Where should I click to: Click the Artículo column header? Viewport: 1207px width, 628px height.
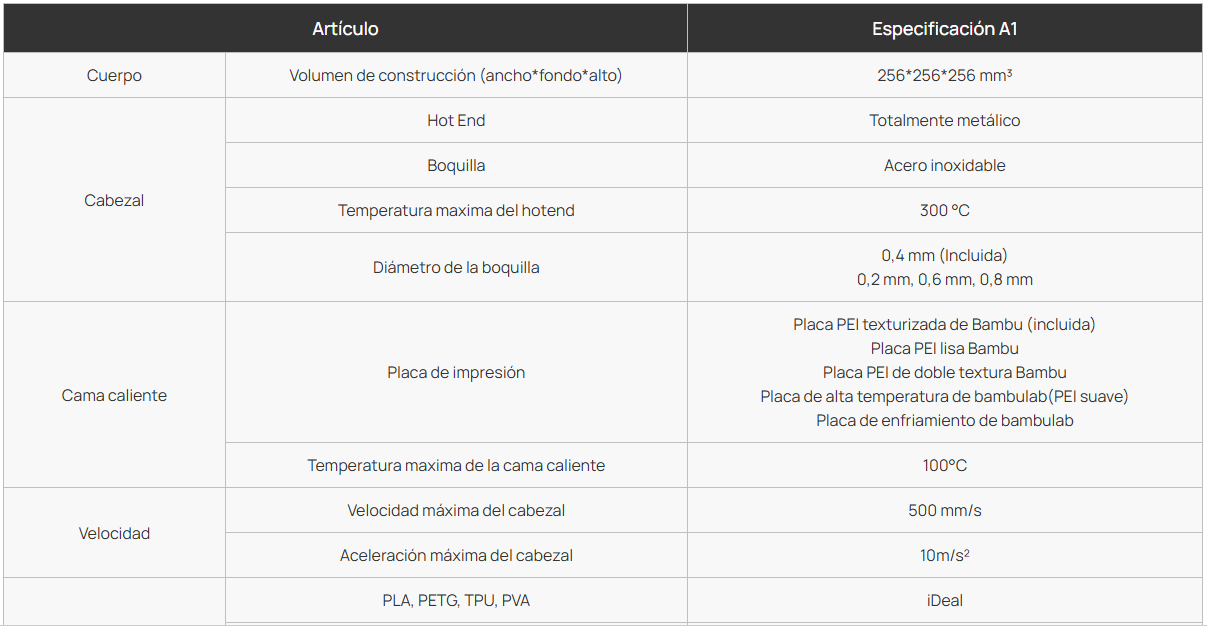pyautogui.click(x=345, y=29)
